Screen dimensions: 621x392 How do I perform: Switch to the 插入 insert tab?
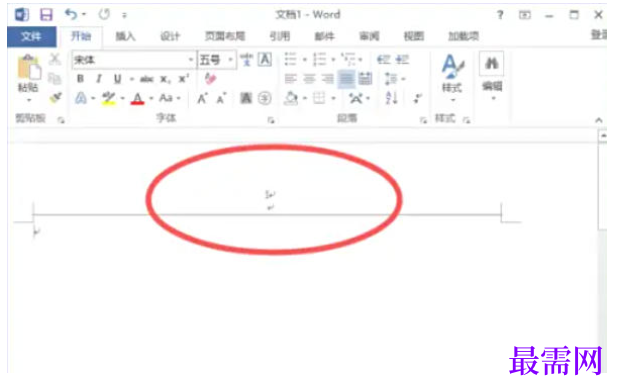point(125,36)
